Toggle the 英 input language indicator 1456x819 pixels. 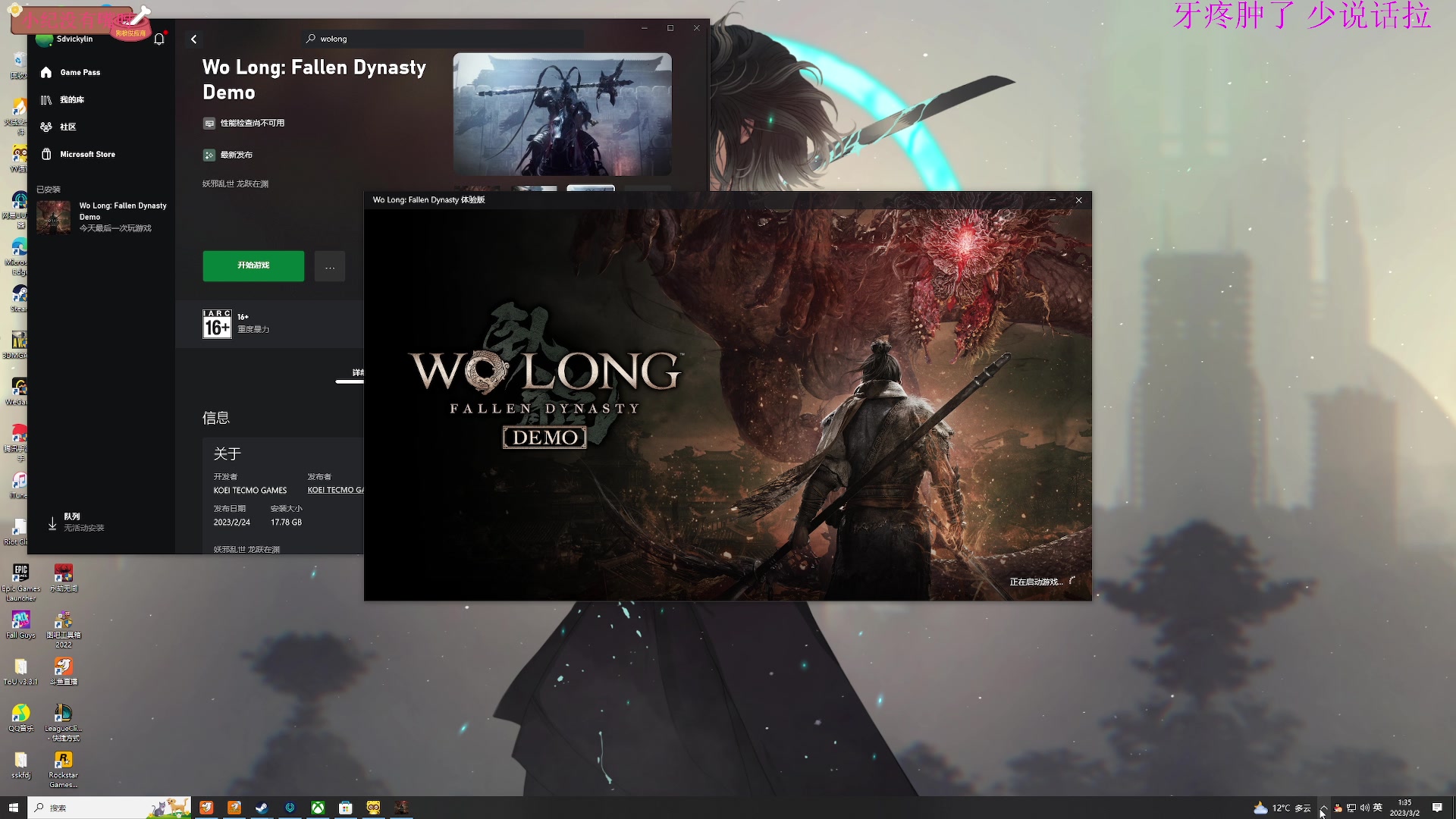[1378, 808]
